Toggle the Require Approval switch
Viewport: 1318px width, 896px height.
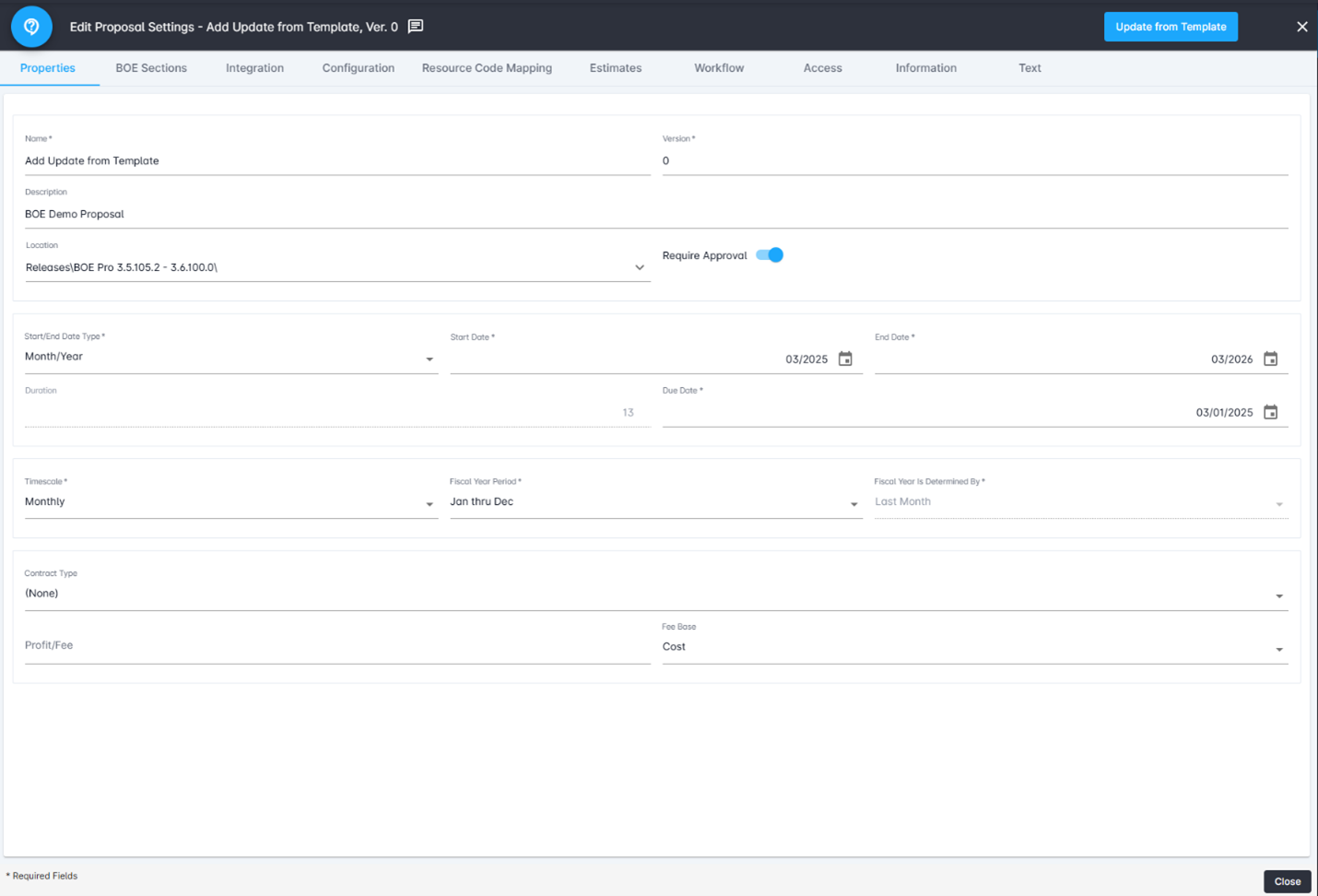point(770,255)
